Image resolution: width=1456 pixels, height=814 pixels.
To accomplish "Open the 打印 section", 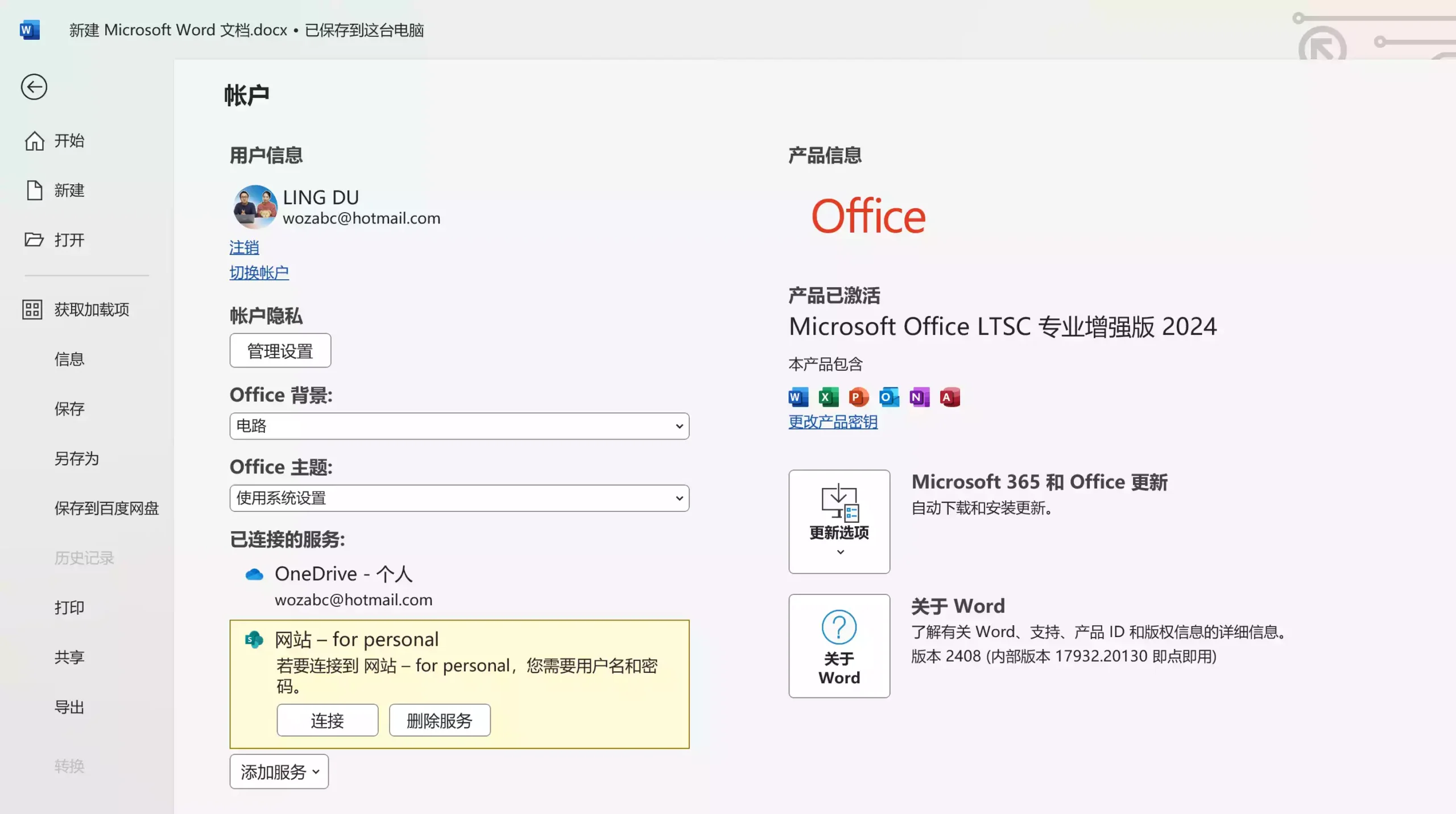I will (x=69, y=608).
